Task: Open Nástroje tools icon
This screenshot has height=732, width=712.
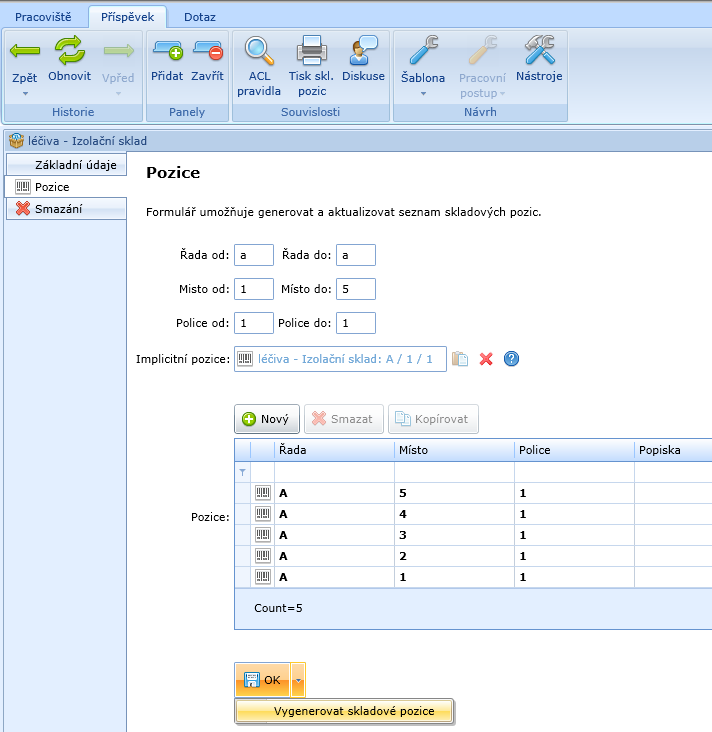Action: tap(539, 52)
